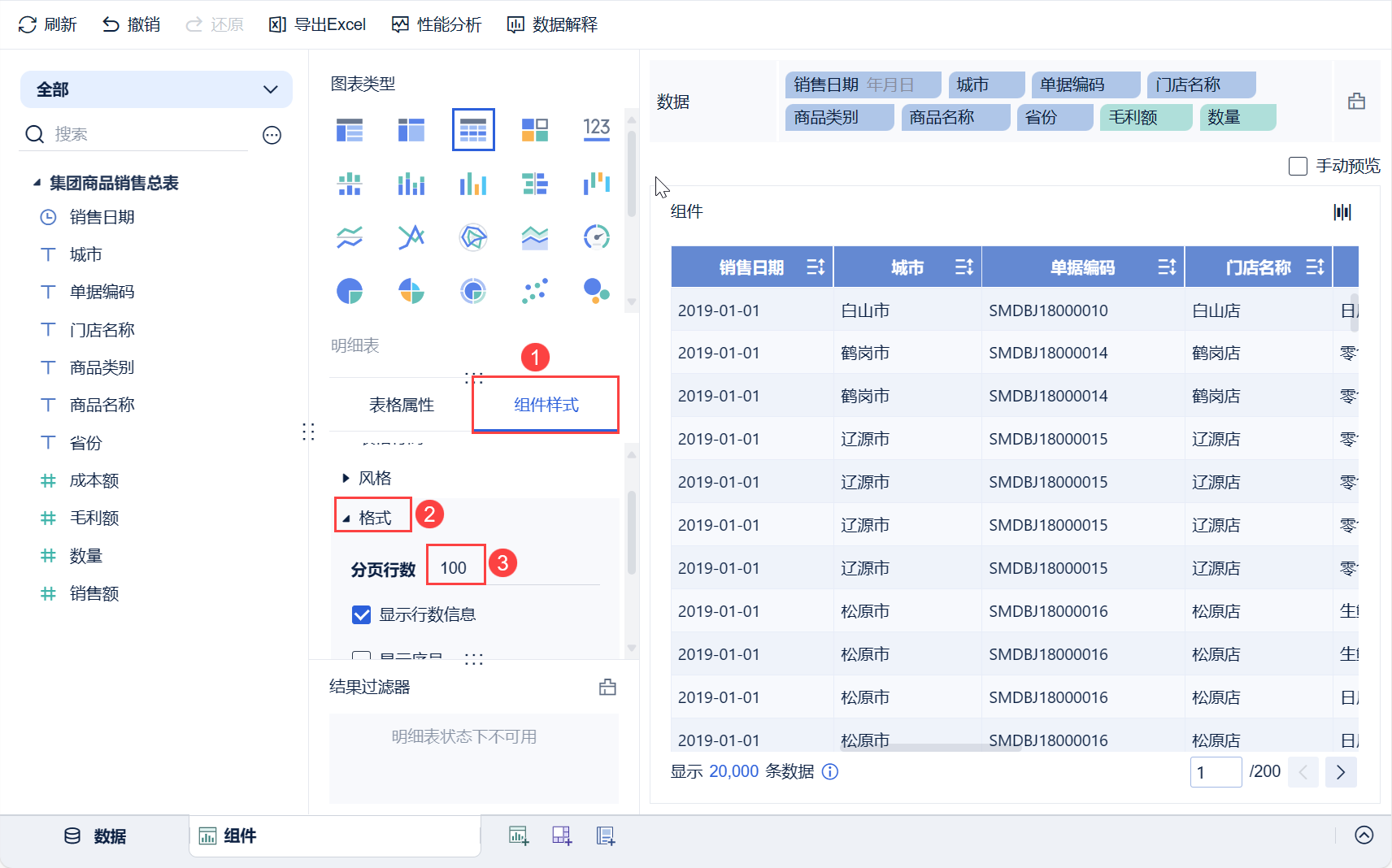Open the 组件 bottom tab
The height and width of the screenshot is (868, 1392).
335,836
